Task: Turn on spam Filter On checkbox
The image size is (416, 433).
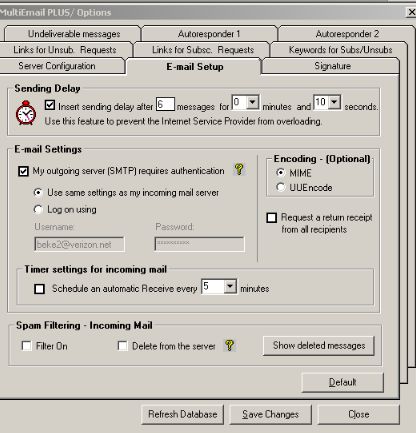Action: [x=26, y=346]
